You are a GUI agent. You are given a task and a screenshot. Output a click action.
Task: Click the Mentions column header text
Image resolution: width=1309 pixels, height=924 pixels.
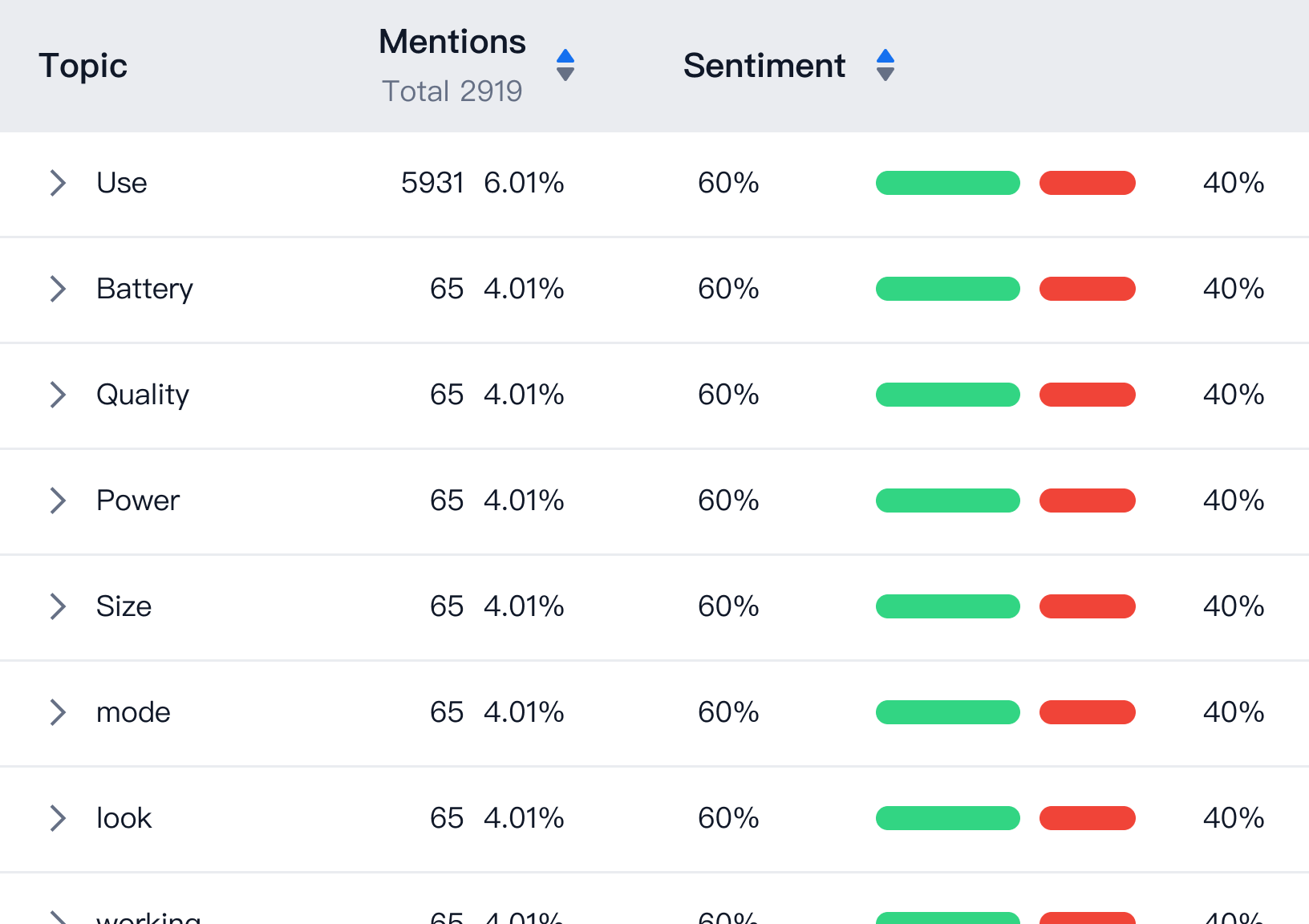[452, 42]
